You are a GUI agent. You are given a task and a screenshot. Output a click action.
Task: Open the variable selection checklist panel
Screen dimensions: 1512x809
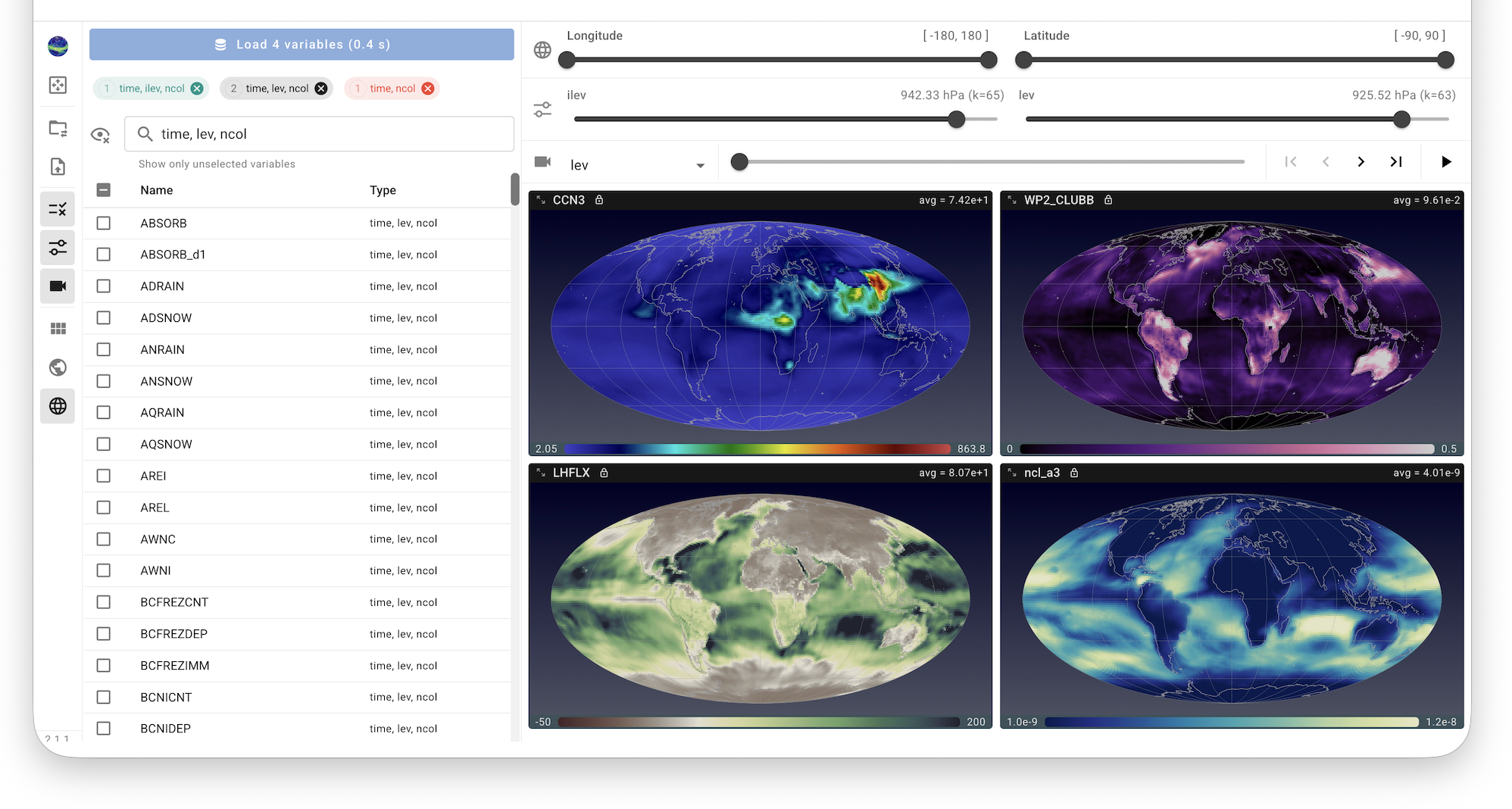[58, 209]
